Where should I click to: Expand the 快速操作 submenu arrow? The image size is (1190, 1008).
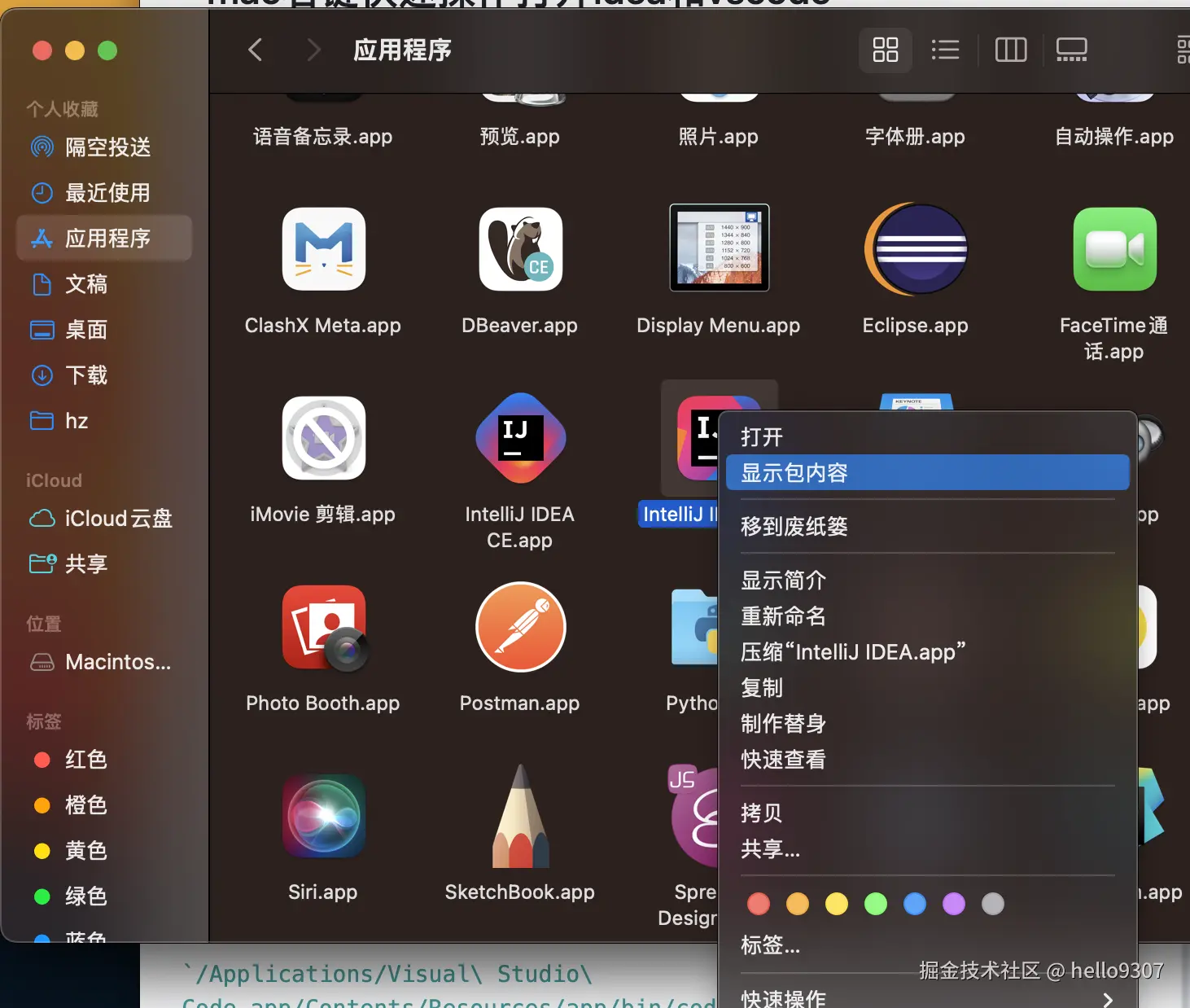coord(1108,999)
